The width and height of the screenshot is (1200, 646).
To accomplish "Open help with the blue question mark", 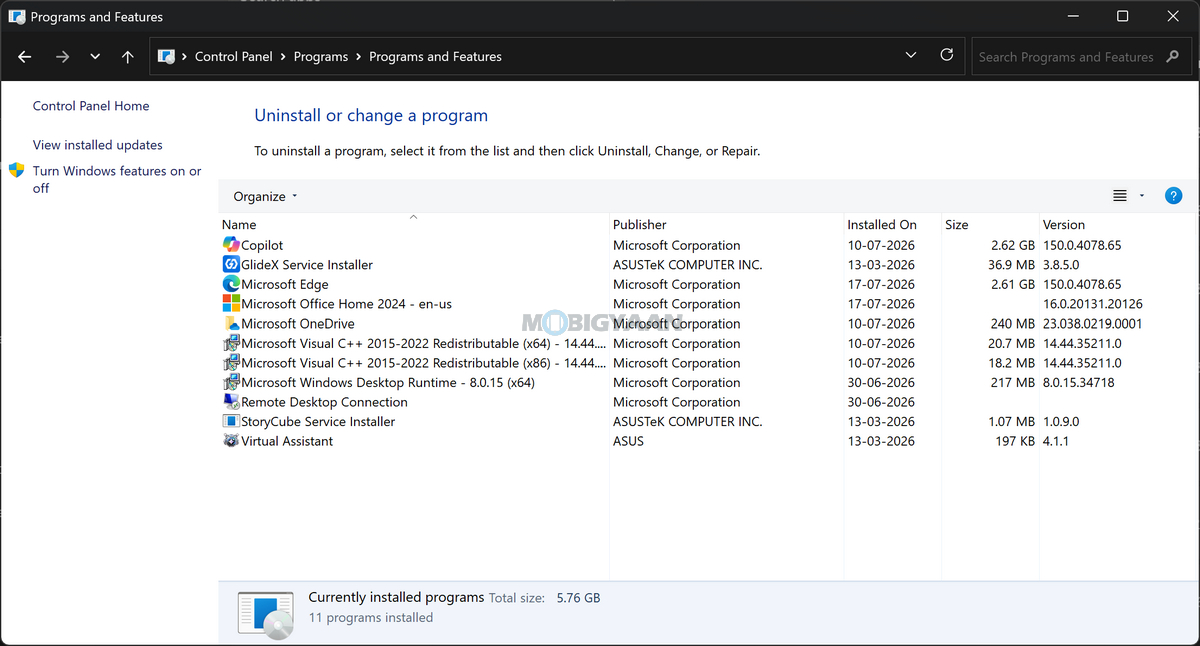I will [x=1173, y=196].
